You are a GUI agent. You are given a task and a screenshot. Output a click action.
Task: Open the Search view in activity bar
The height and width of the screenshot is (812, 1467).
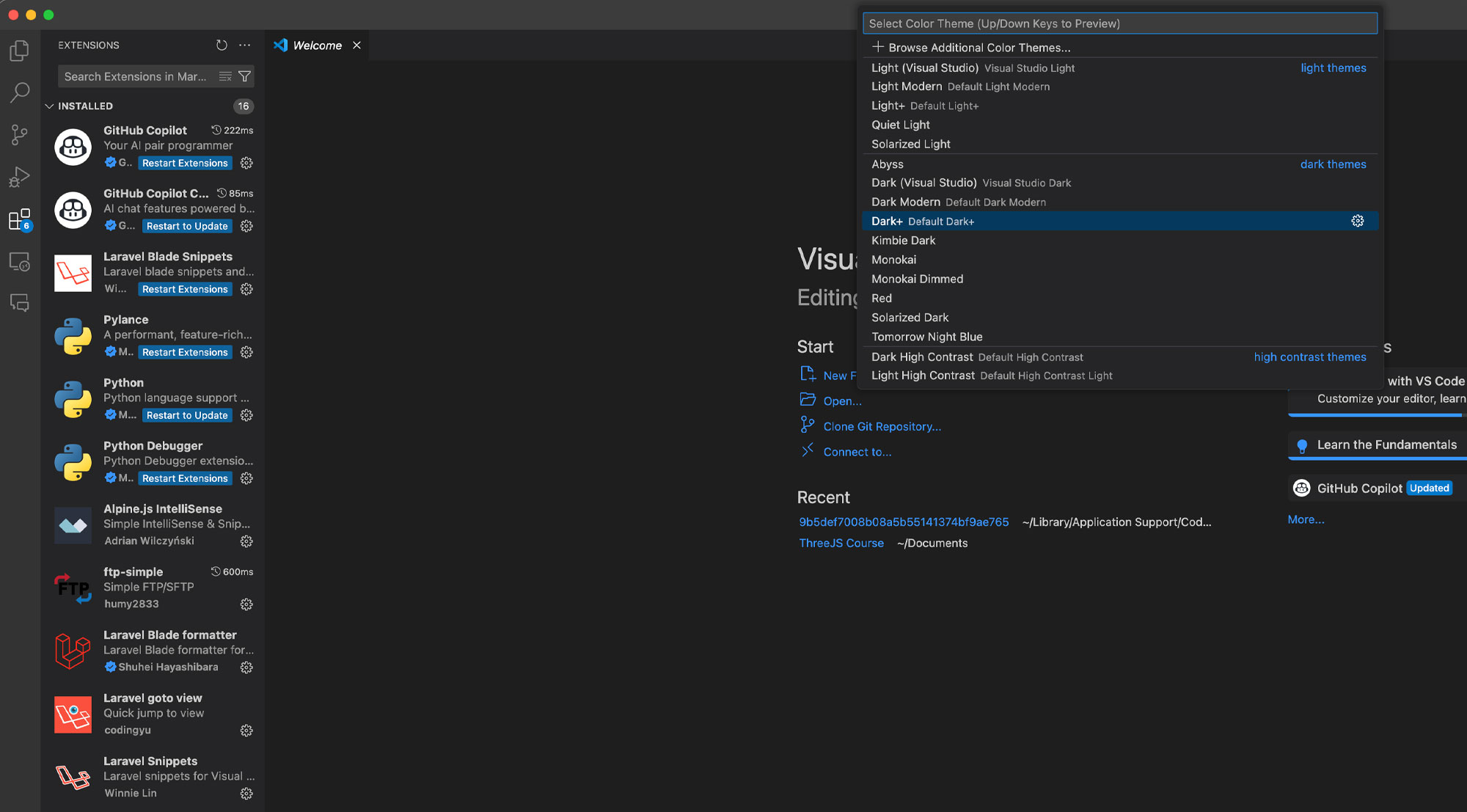click(20, 92)
